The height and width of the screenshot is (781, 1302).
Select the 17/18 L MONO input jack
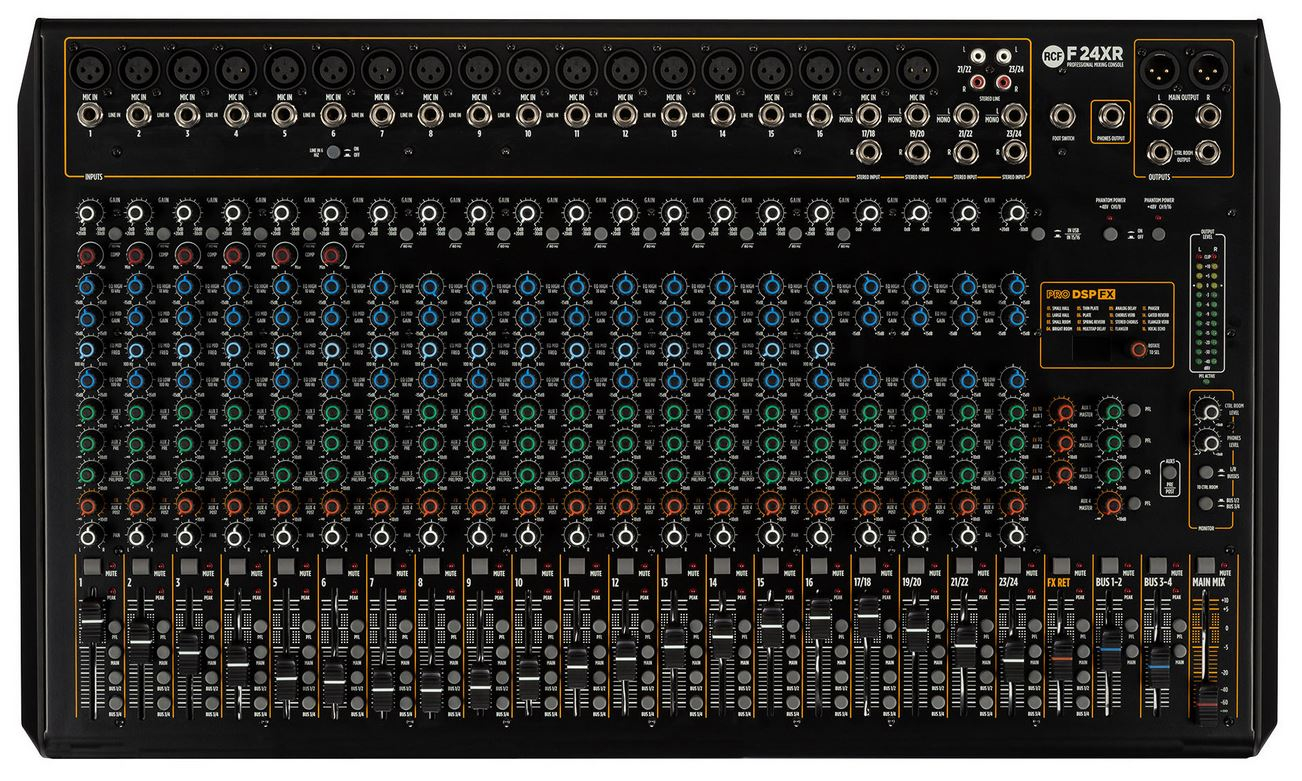pyautogui.click(x=868, y=115)
